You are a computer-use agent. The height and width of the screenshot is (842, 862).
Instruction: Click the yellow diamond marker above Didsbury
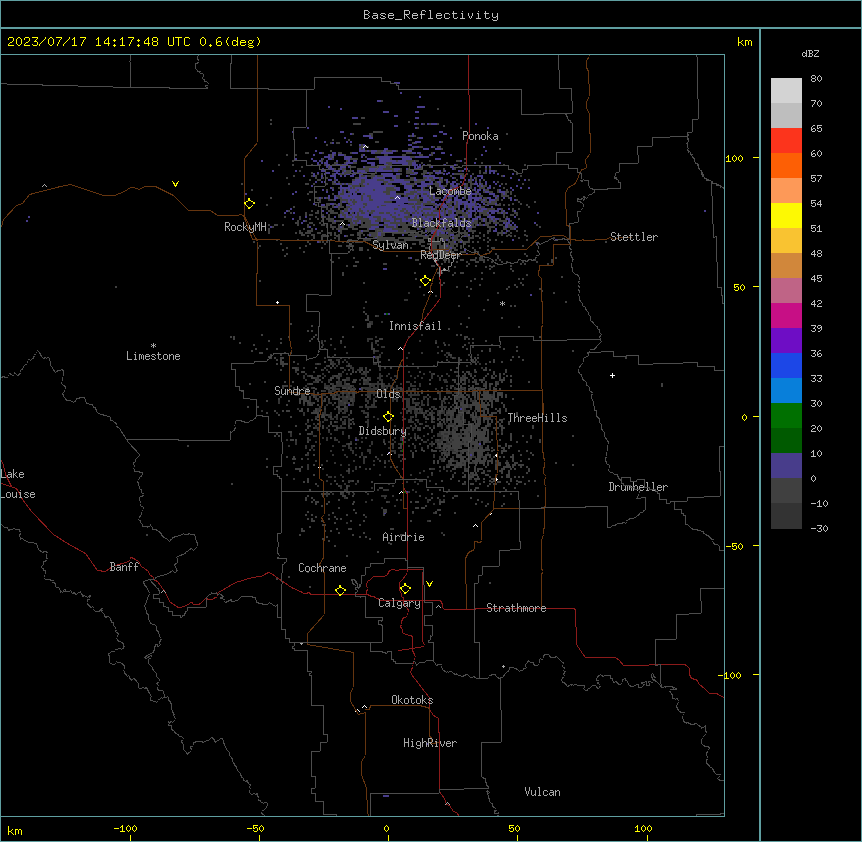click(388, 416)
